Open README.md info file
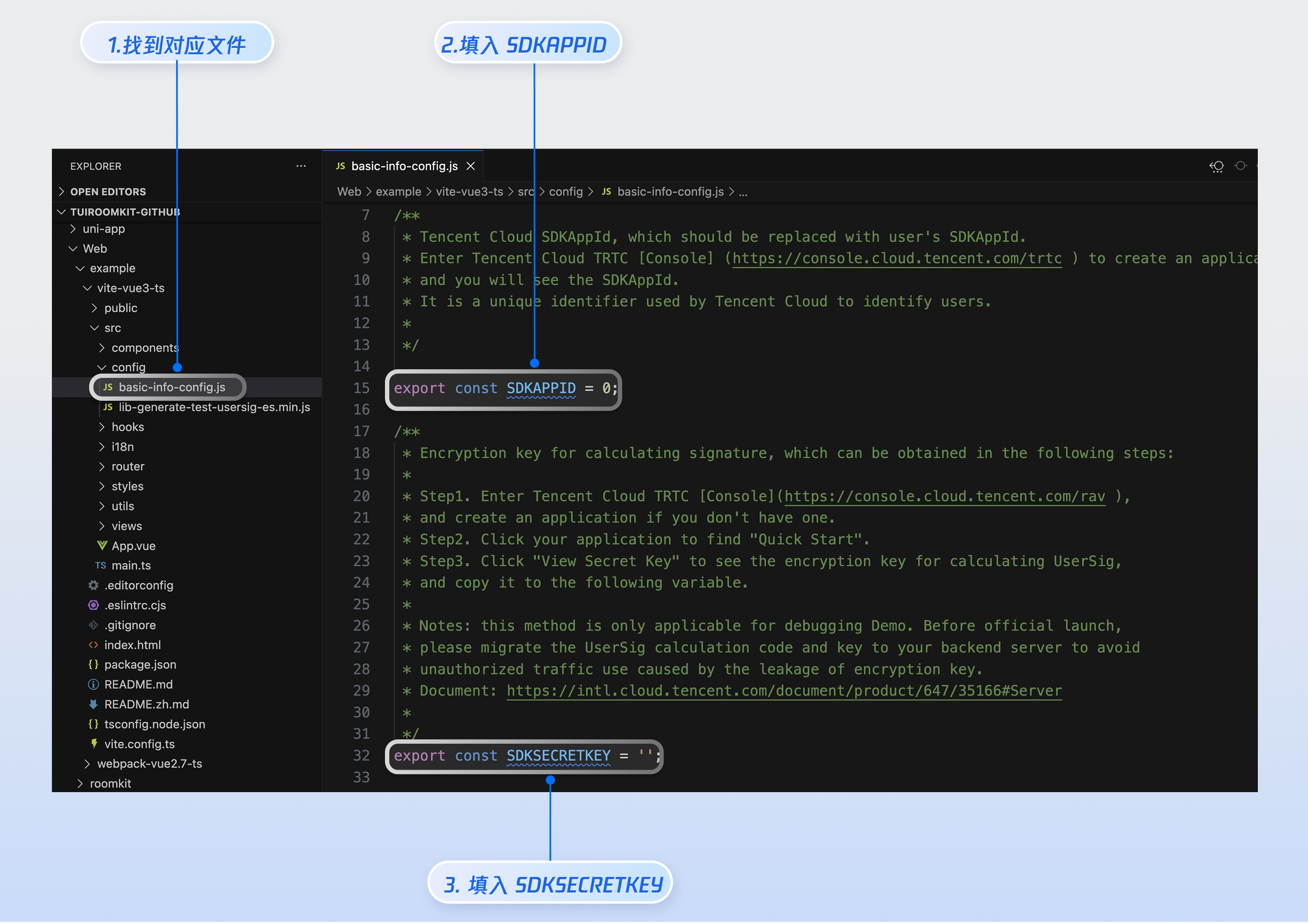The image size is (1308, 924). 138,684
